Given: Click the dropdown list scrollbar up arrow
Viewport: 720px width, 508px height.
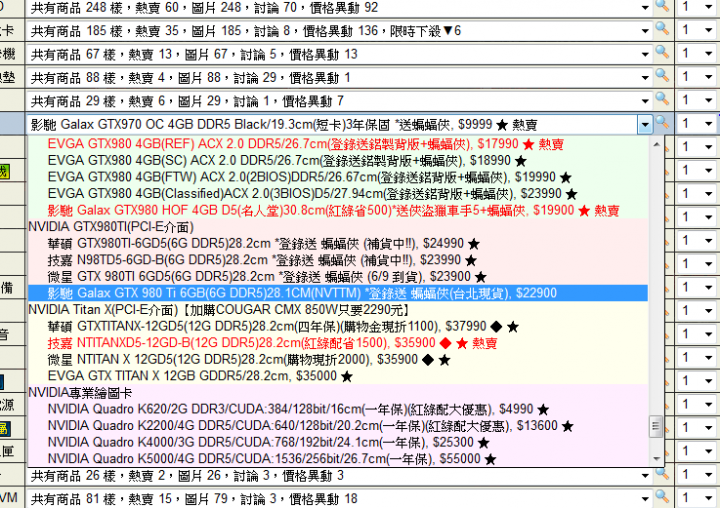Looking at the screenshot, I should pyautogui.click(x=656, y=144).
